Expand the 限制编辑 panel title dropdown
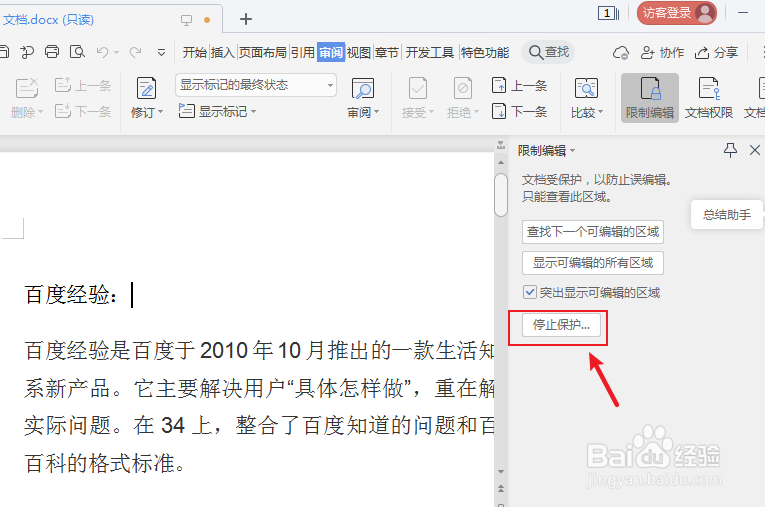Screen dimensions: 765x507 pos(573,150)
